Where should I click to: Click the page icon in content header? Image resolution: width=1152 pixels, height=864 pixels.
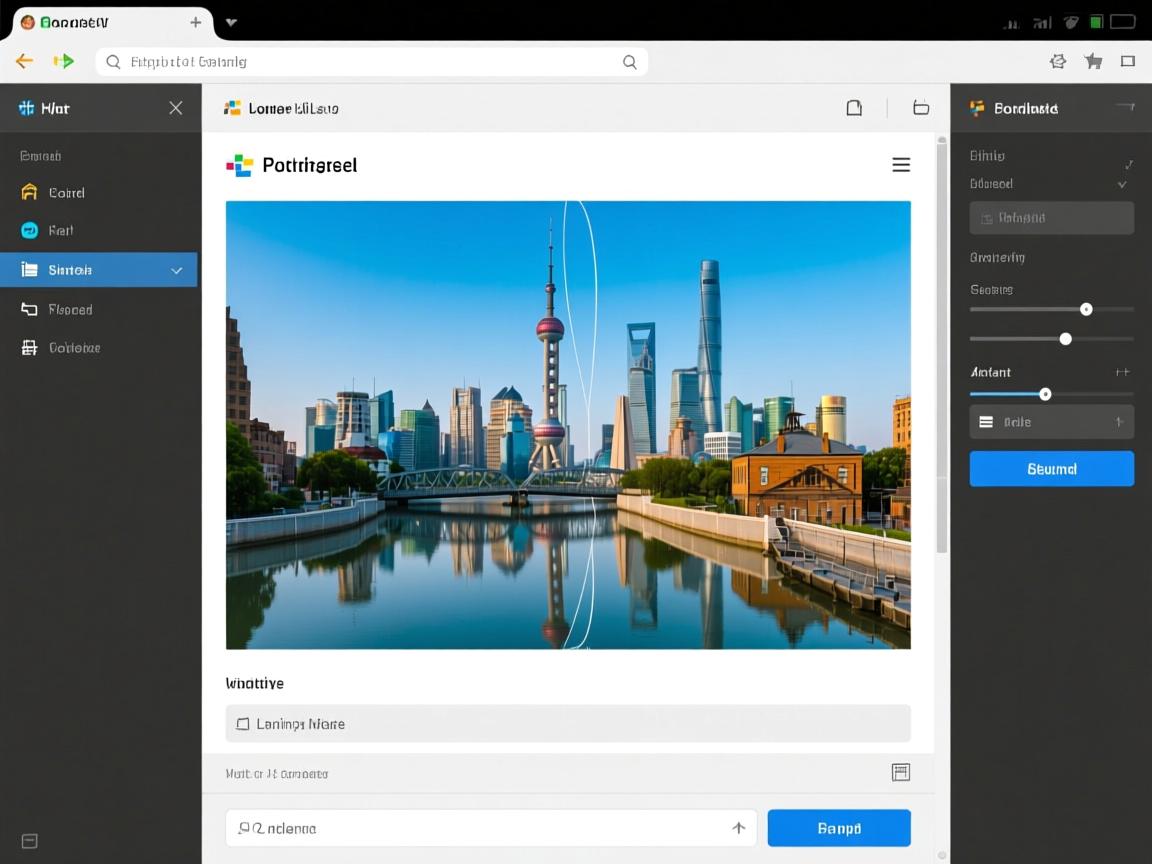click(854, 108)
